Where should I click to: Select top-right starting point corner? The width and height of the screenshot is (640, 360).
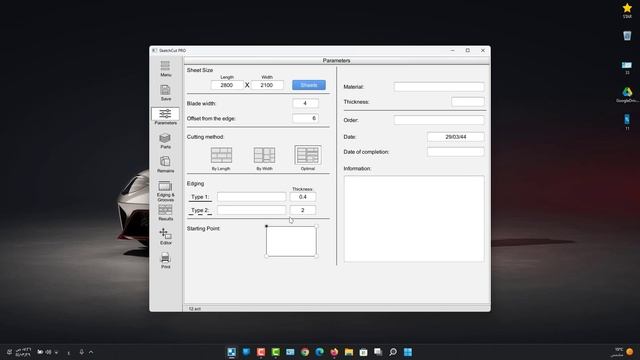point(316,226)
